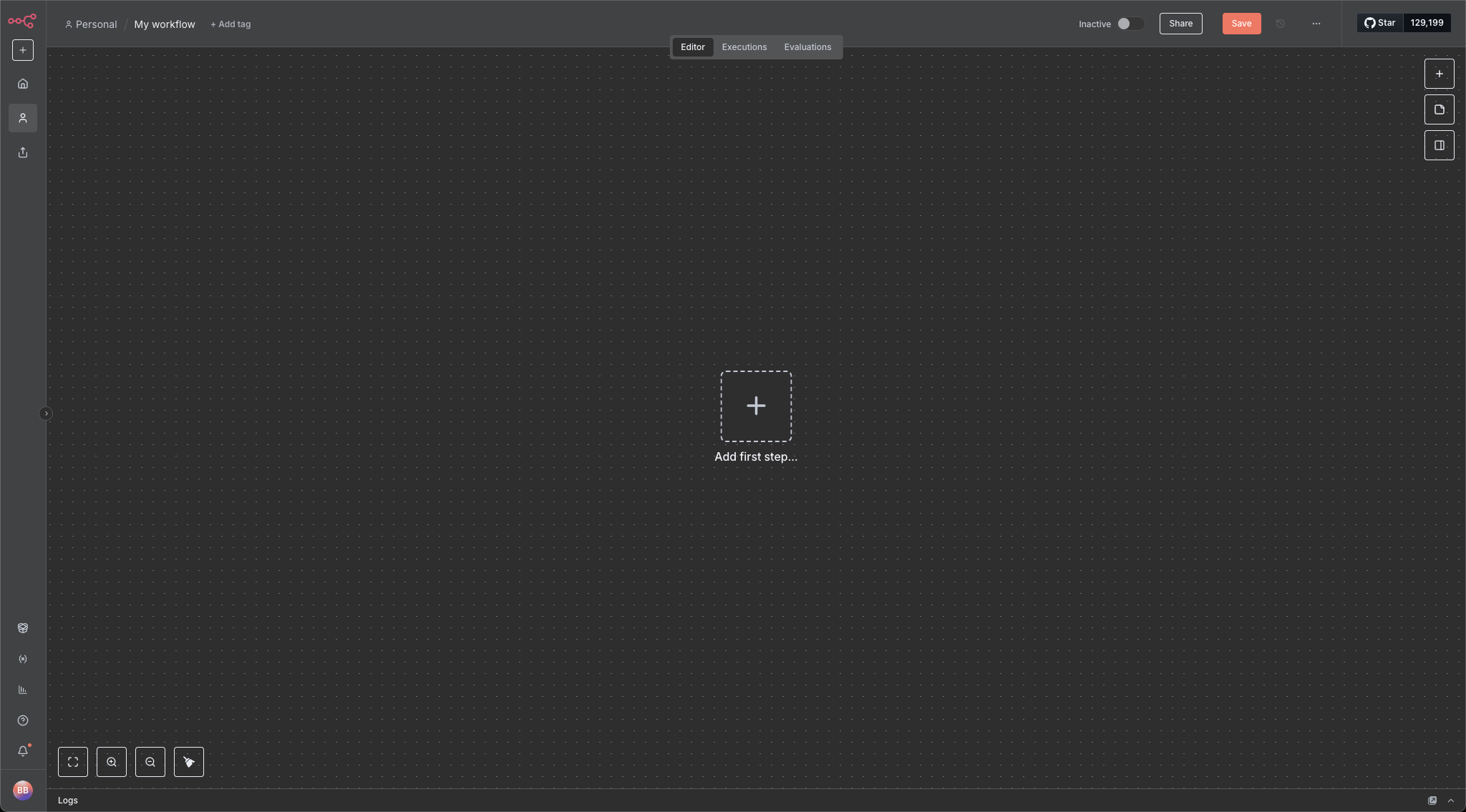Save the workflow
Viewport: 1466px width, 812px height.
[1242, 24]
